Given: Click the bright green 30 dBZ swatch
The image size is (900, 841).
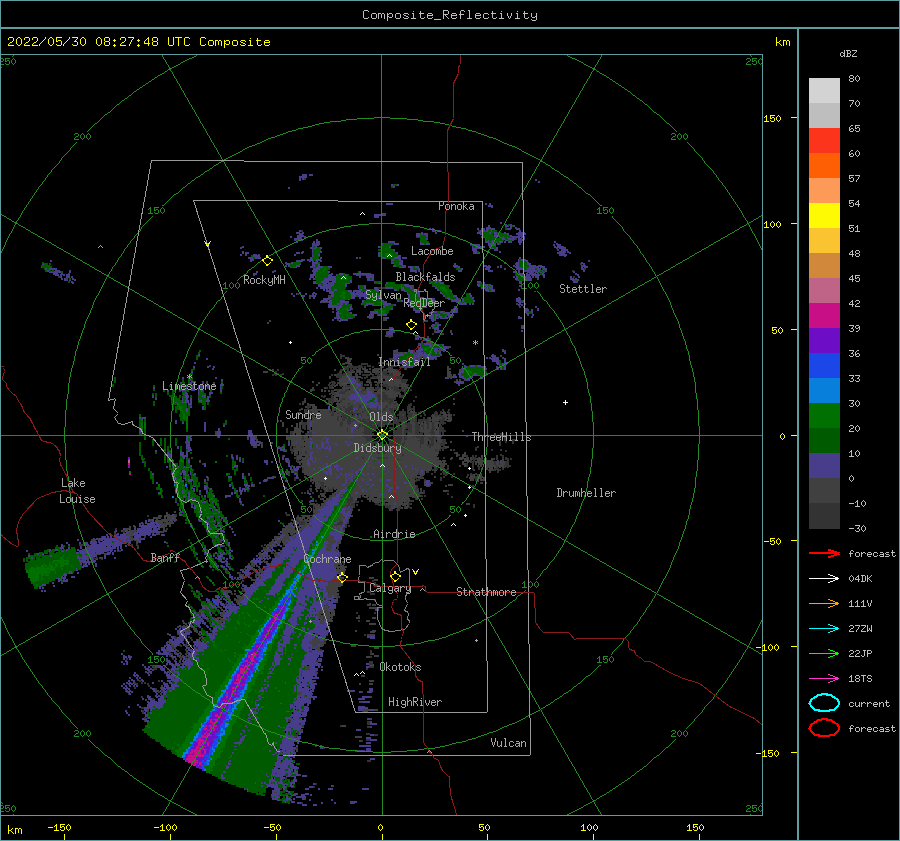Looking at the screenshot, I should [824, 416].
